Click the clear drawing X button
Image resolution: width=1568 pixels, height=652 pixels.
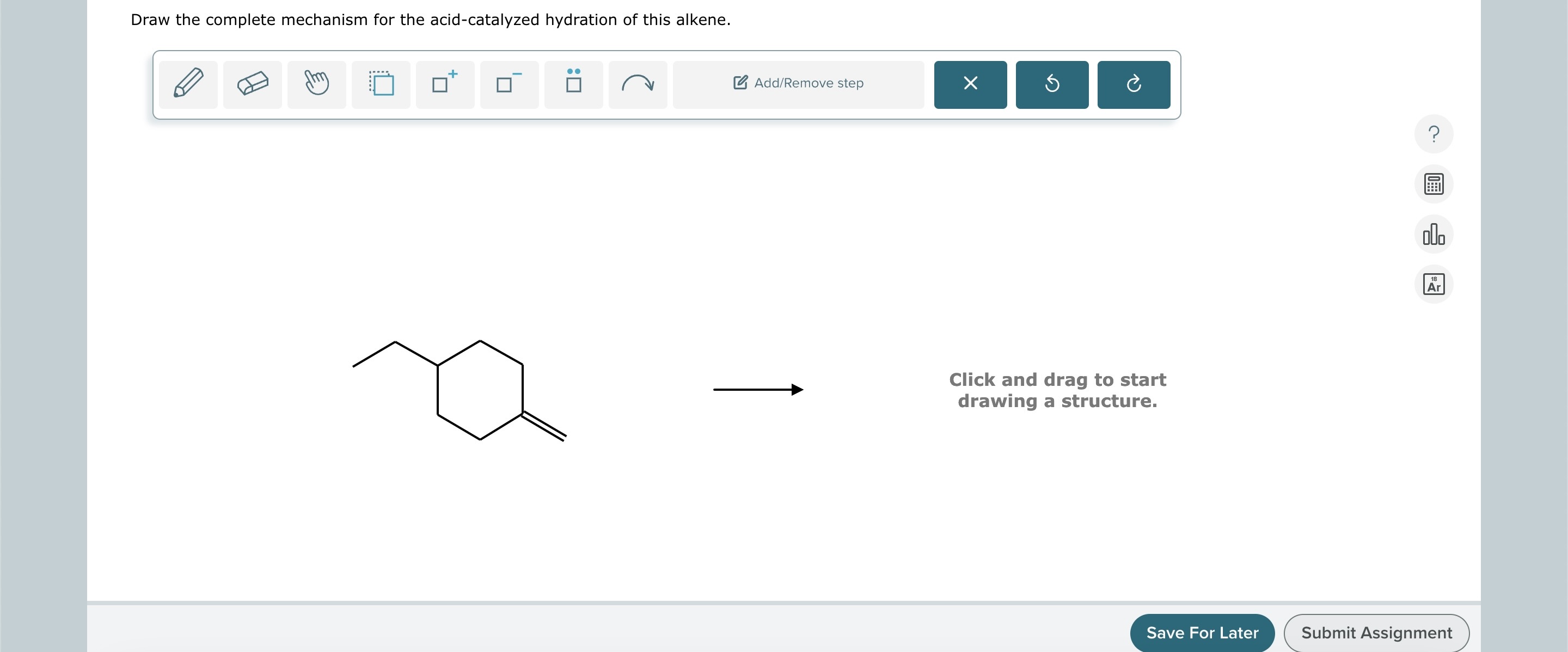tap(969, 84)
